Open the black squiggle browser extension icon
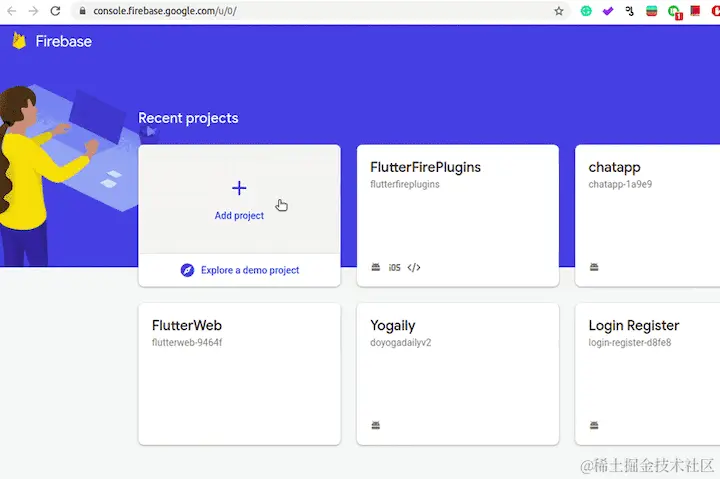Image resolution: width=720 pixels, height=479 pixels. [x=630, y=11]
